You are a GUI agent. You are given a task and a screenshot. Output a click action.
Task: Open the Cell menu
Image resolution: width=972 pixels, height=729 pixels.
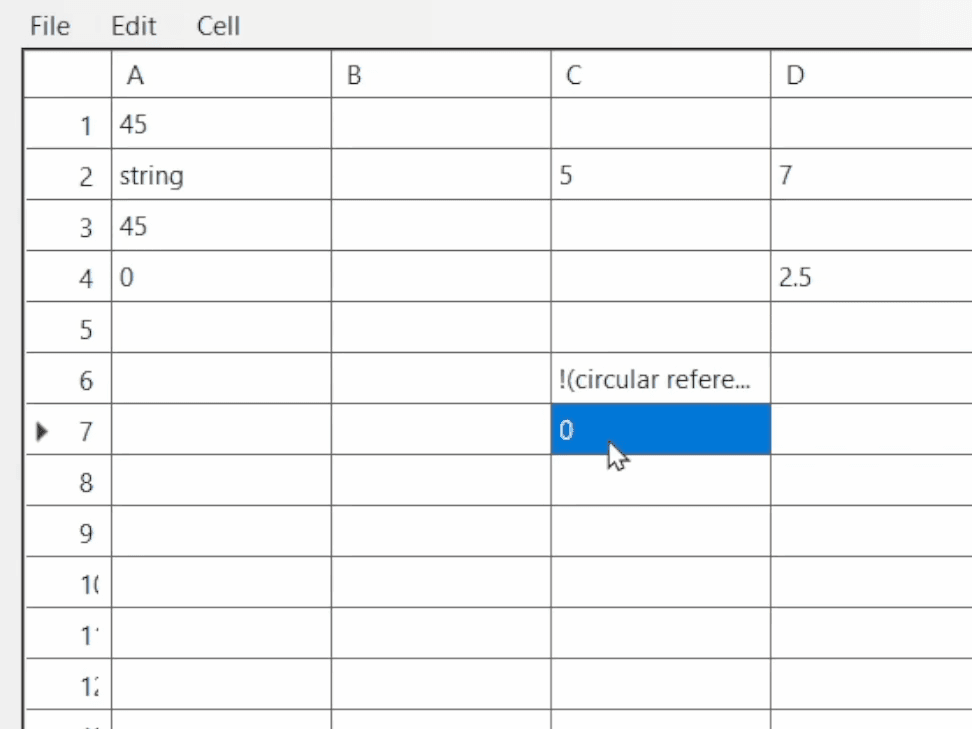[218, 26]
